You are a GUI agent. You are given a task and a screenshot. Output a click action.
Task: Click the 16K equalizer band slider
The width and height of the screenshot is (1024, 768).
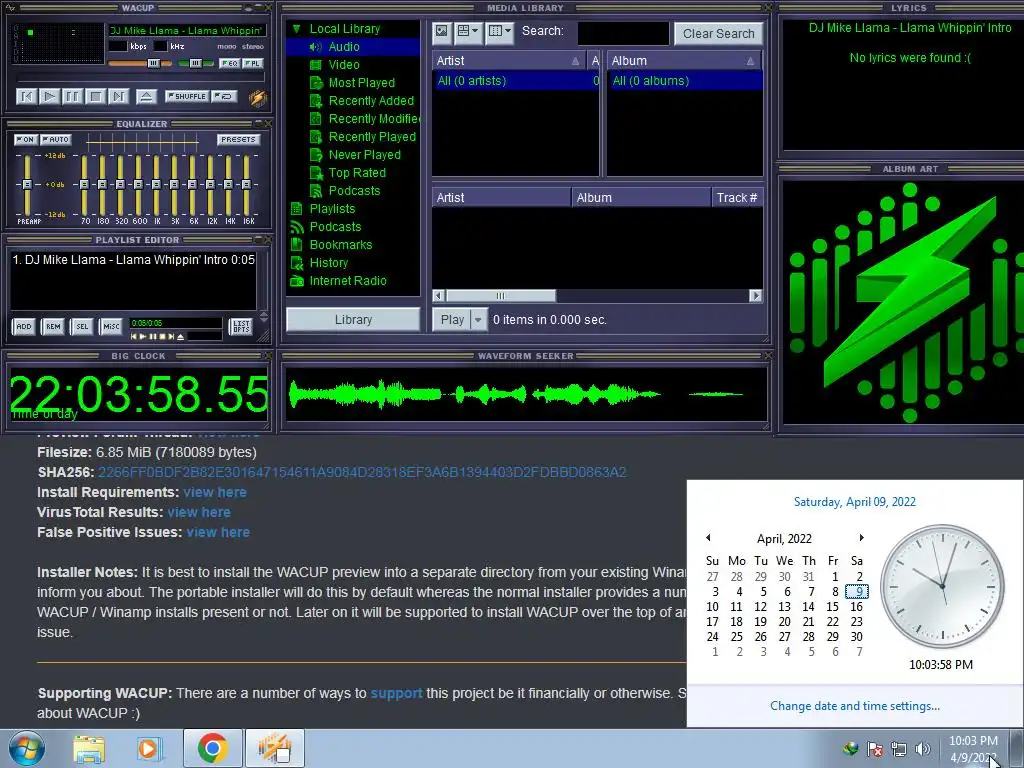point(246,184)
